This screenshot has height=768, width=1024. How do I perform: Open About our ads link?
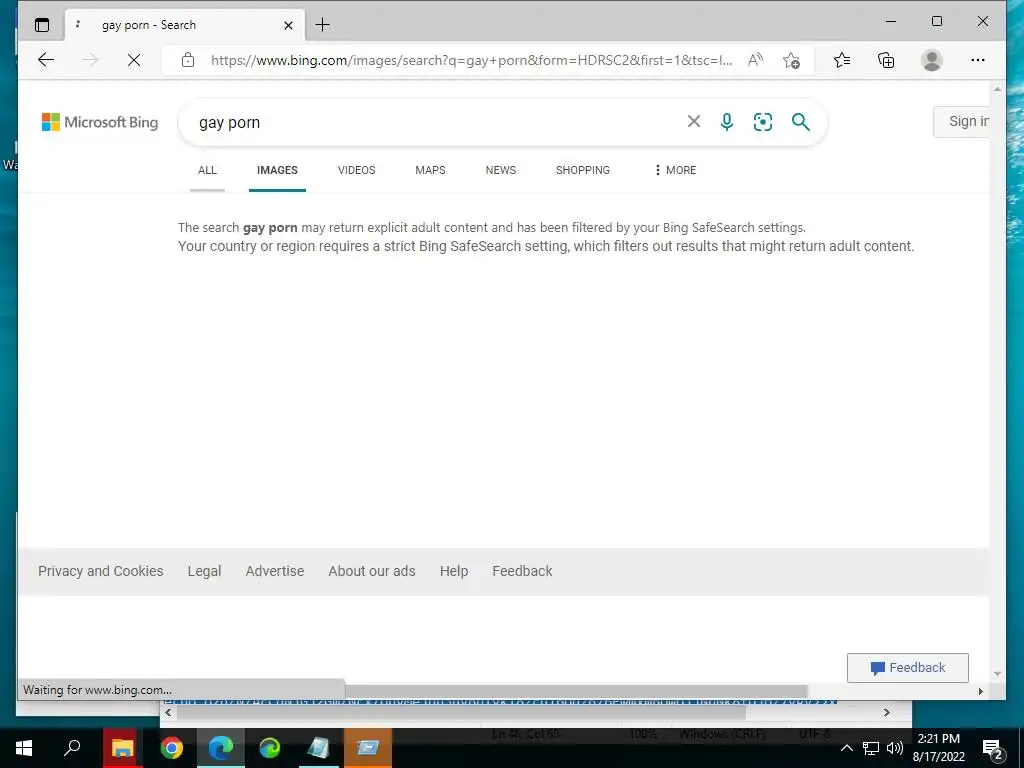(372, 571)
